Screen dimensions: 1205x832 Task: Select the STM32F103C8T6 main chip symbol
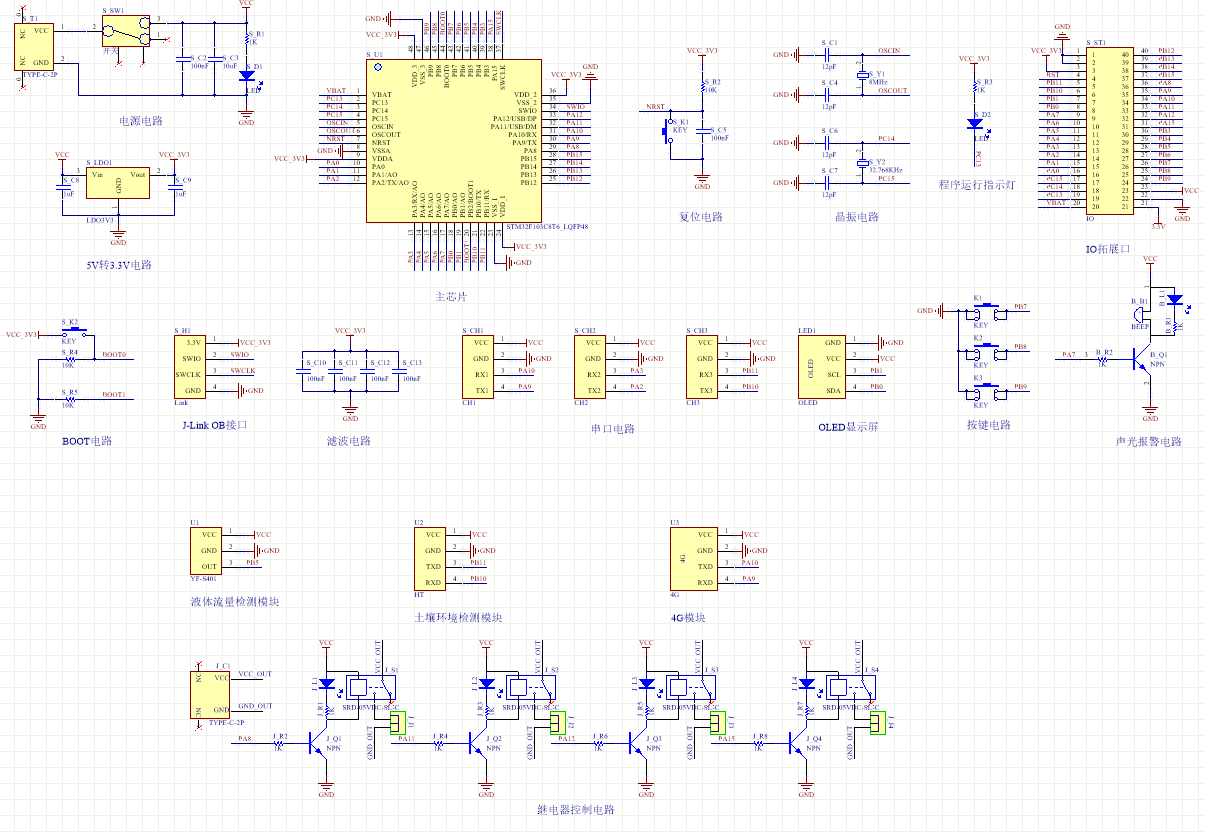coord(453,140)
